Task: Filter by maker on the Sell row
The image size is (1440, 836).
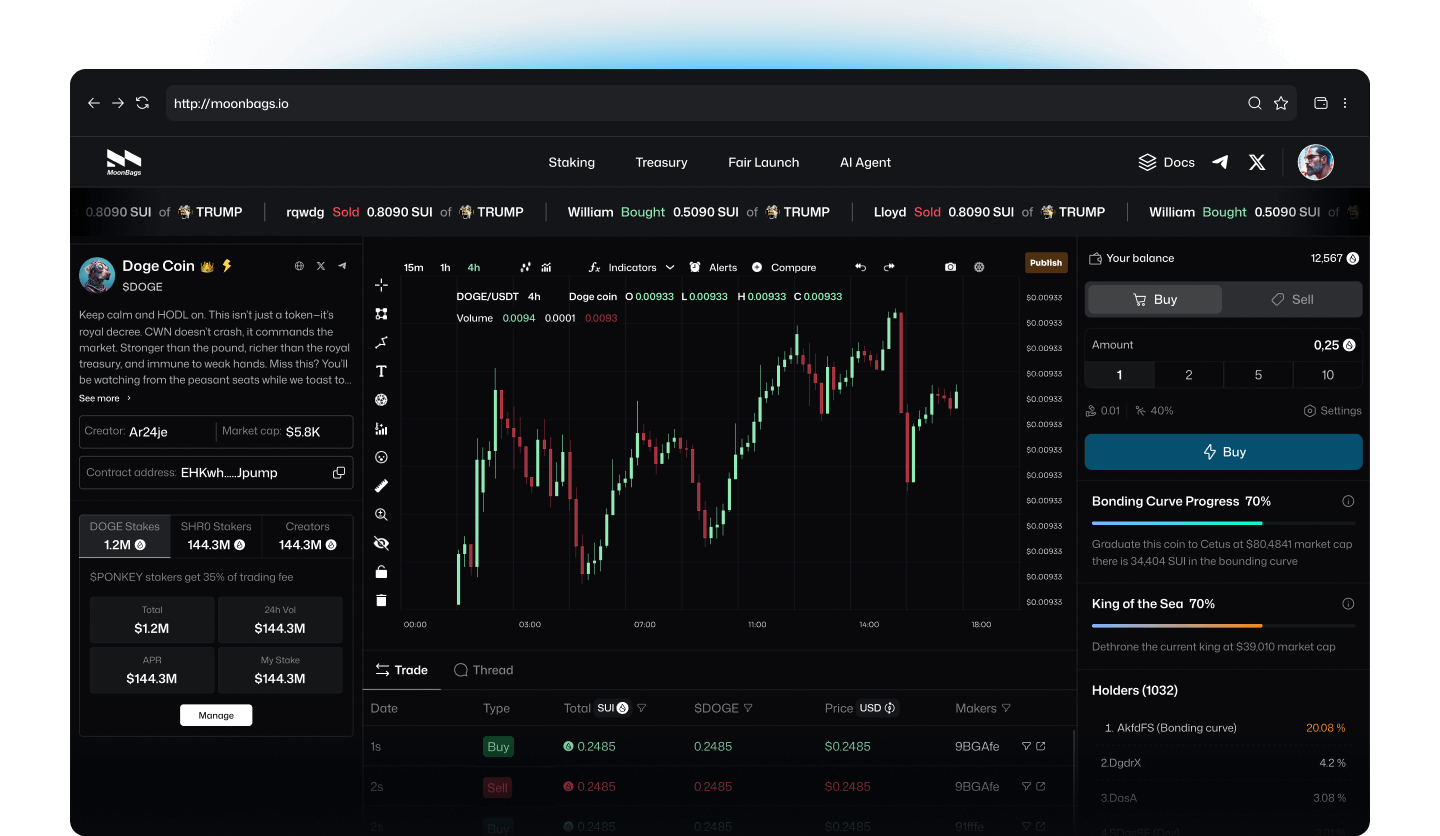Action: pos(1026,787)
